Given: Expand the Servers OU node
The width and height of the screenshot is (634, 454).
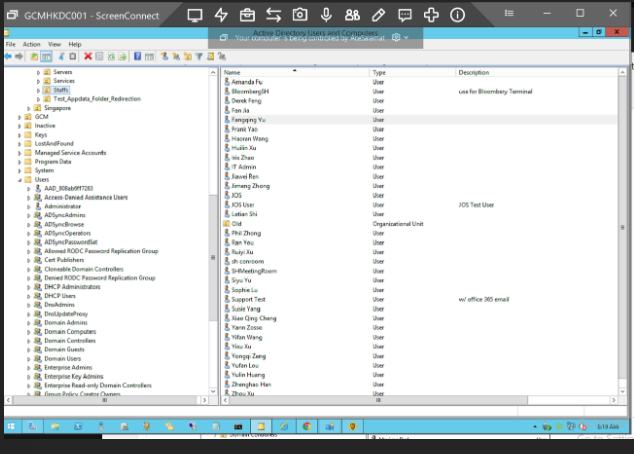Looking at the screenshot, I should point(38,72).
